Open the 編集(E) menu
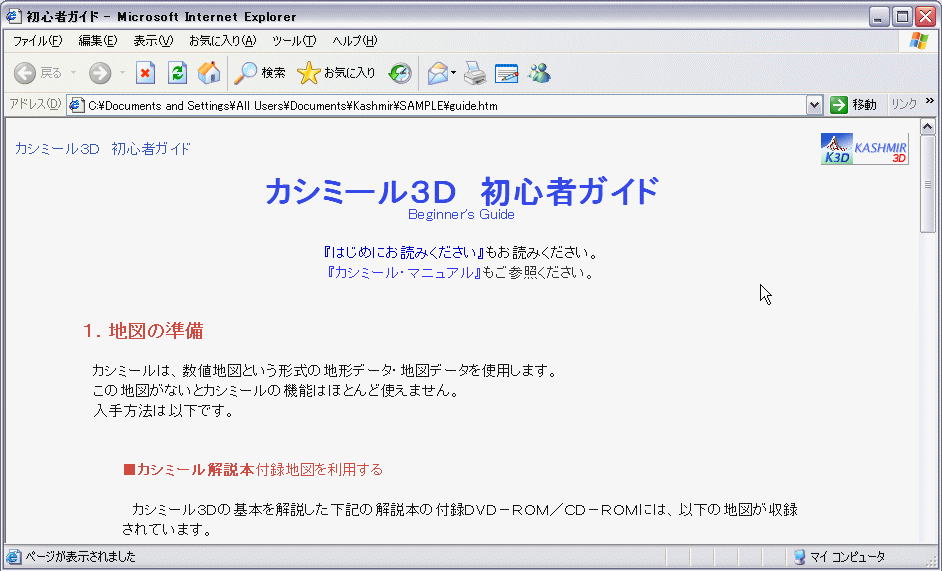Viewport: 942px width, 571px height. tap(97, 41)
